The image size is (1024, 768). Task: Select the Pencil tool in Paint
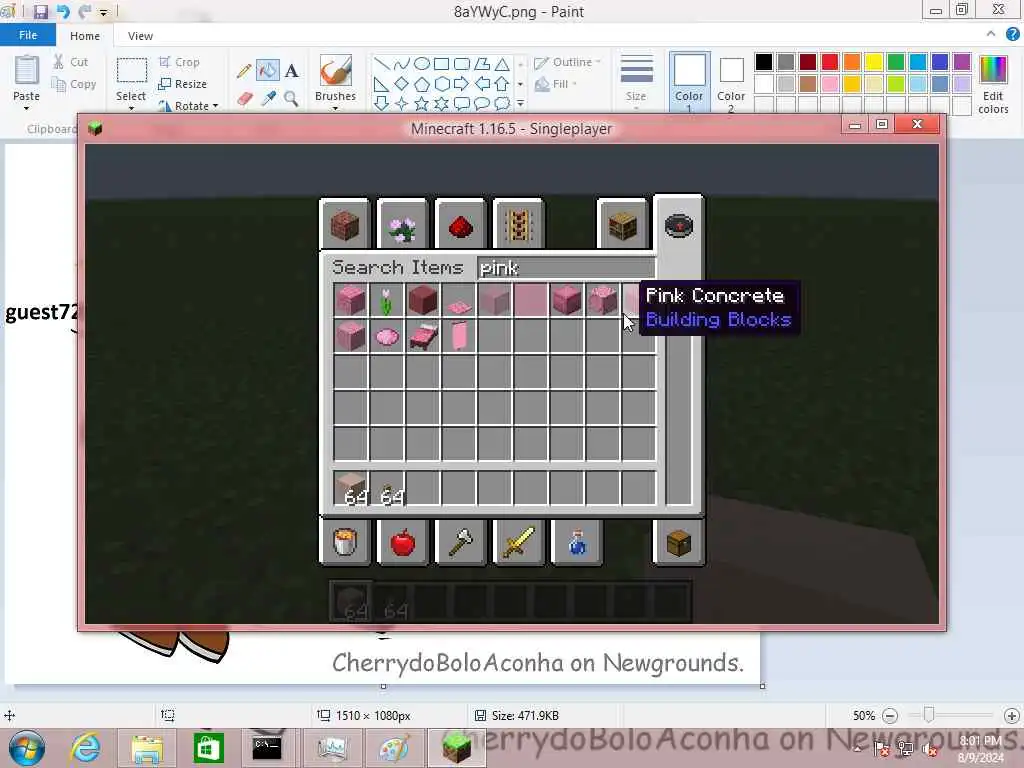pos(245,71)
